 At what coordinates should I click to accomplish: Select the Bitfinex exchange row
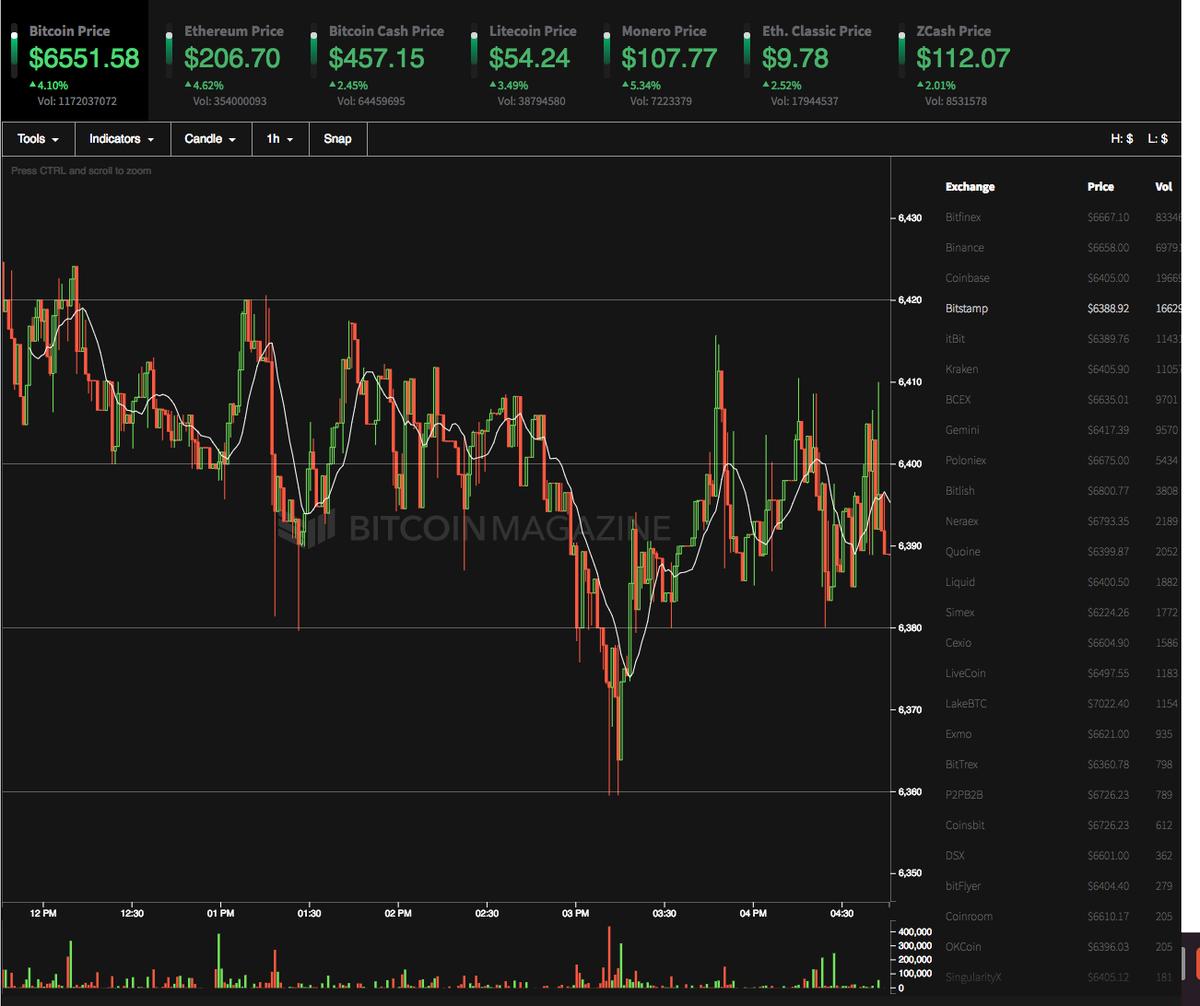click(1063, 217)
